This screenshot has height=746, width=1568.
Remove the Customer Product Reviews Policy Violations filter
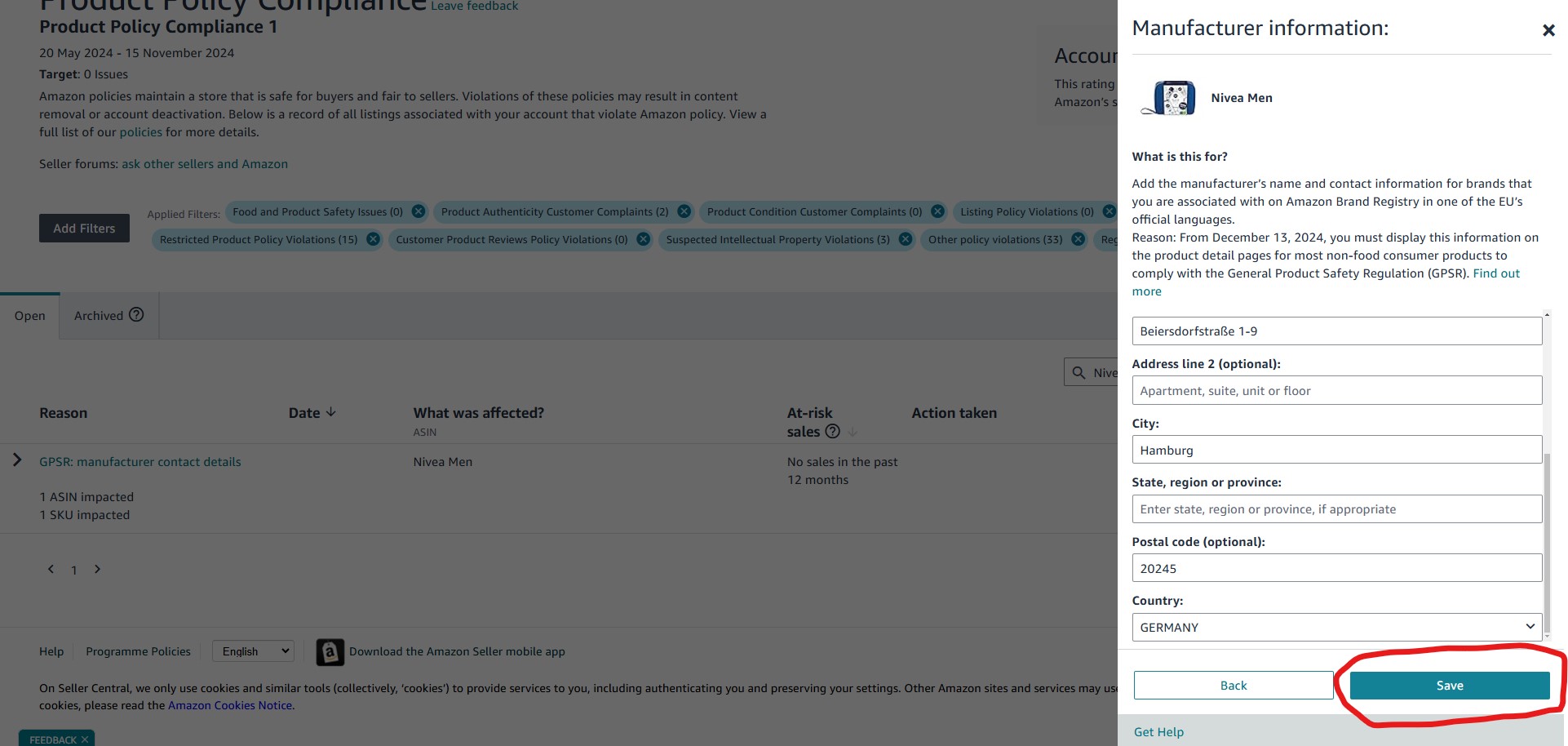click(x=644, y=239)
